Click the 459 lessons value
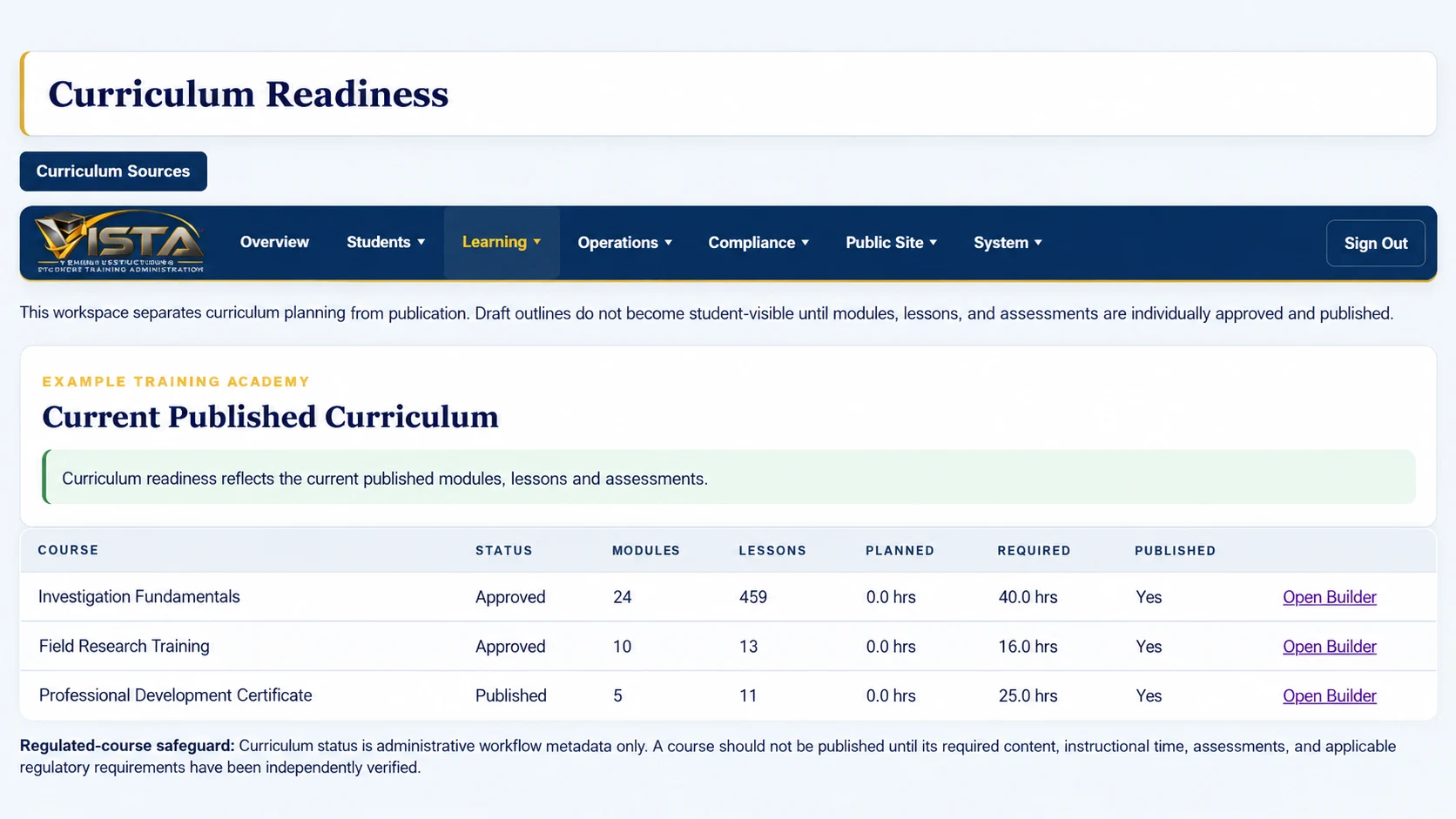1456x819 pixels. (753, 597)
